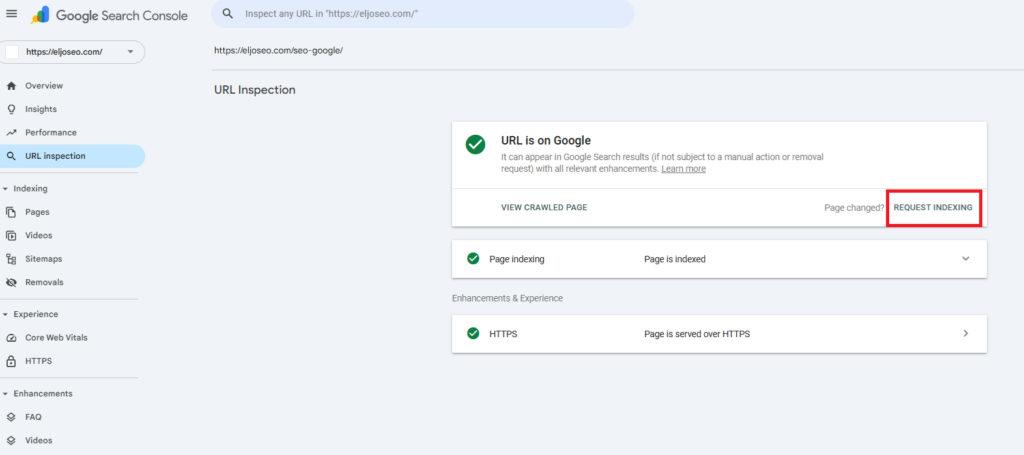The width and height of the screenshot is (1024, 455).
Task: Click the URL inspection magnifier icon in the sidebar
Action: pyautogui.click(x=11, y=156)
